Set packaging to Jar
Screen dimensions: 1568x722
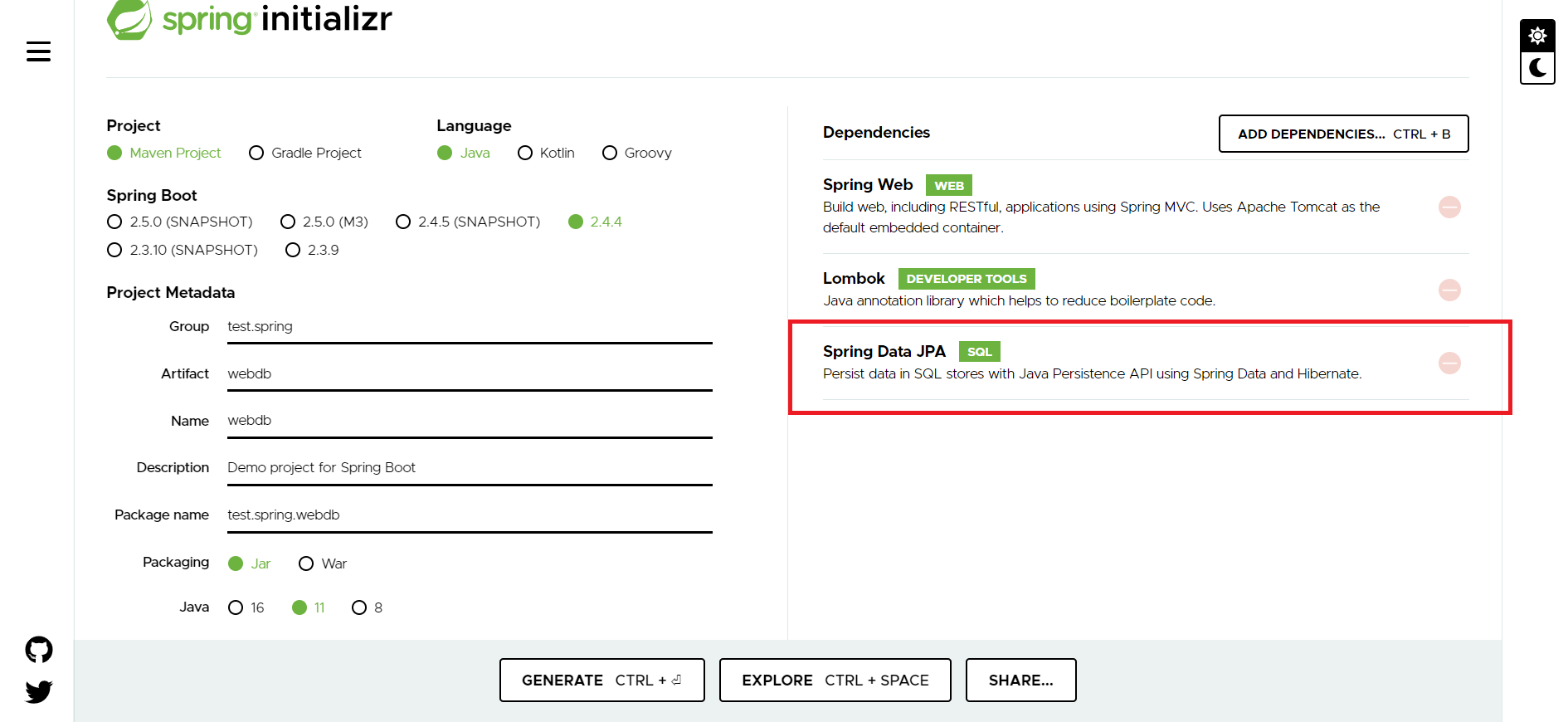pyautogui.click(x=250, y=563)
